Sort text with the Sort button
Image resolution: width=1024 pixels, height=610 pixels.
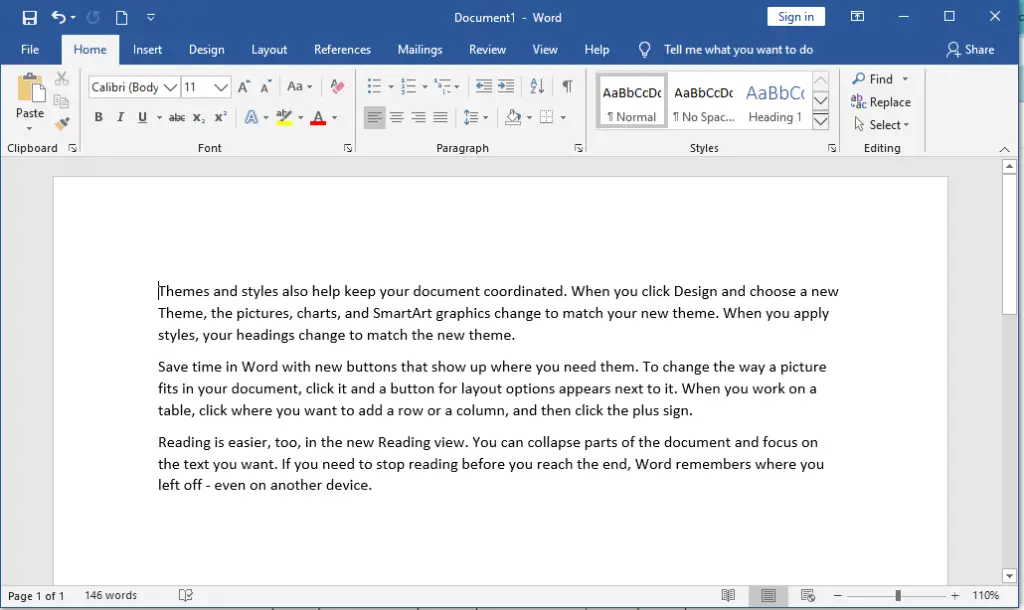[x=536, y=87]
